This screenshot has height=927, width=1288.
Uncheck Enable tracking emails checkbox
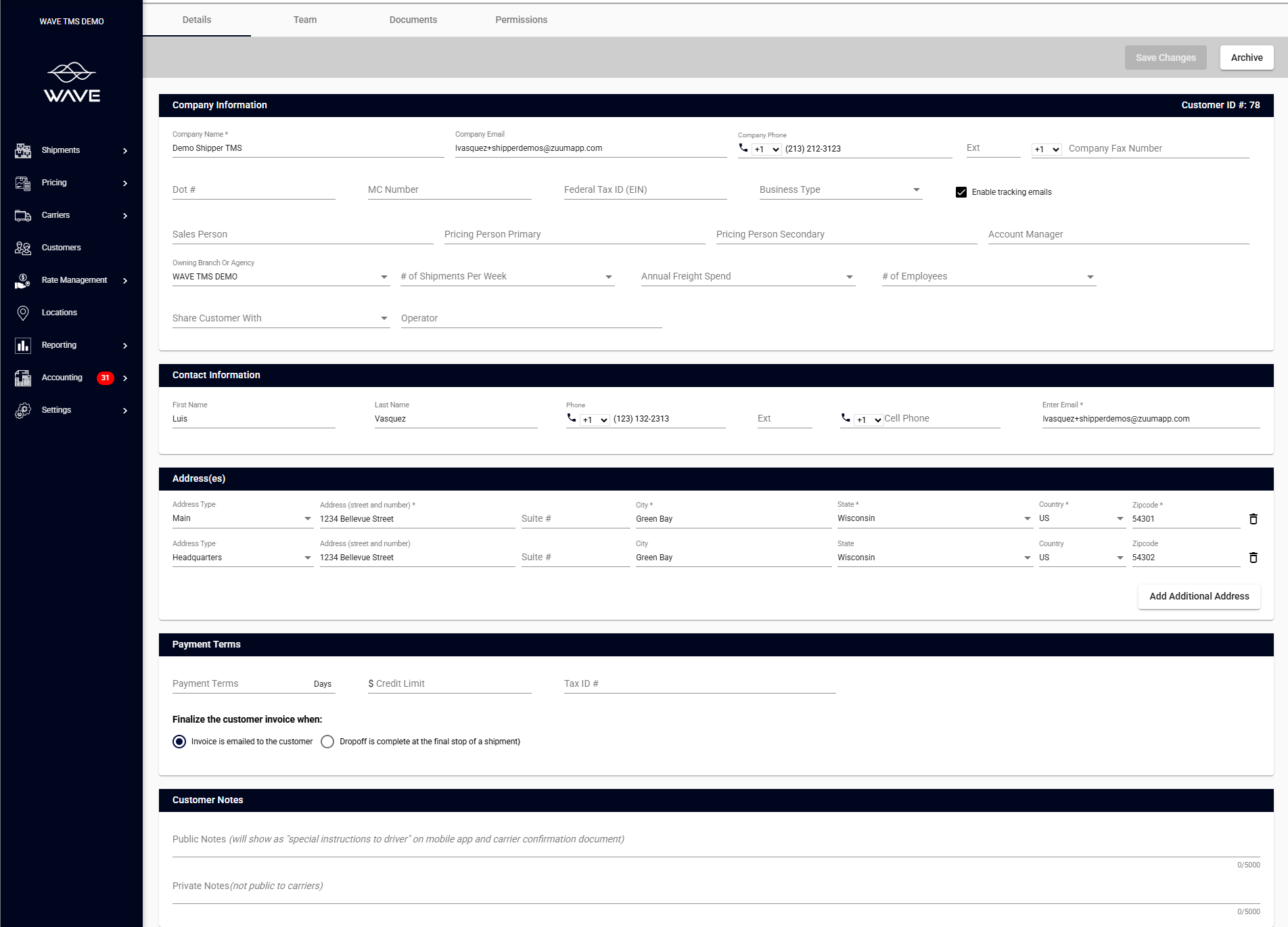961,192
